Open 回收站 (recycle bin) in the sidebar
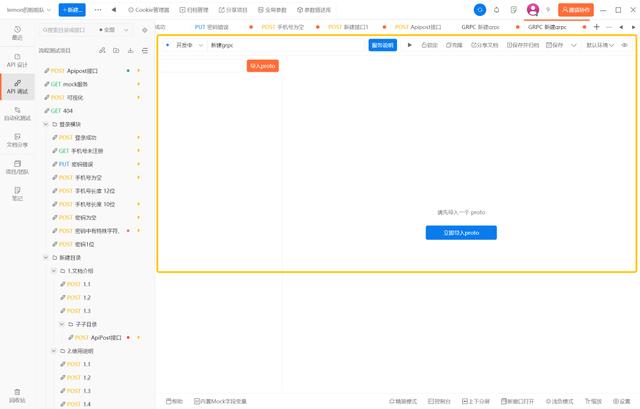Screen dimensions: 640x409 [17, 396]
